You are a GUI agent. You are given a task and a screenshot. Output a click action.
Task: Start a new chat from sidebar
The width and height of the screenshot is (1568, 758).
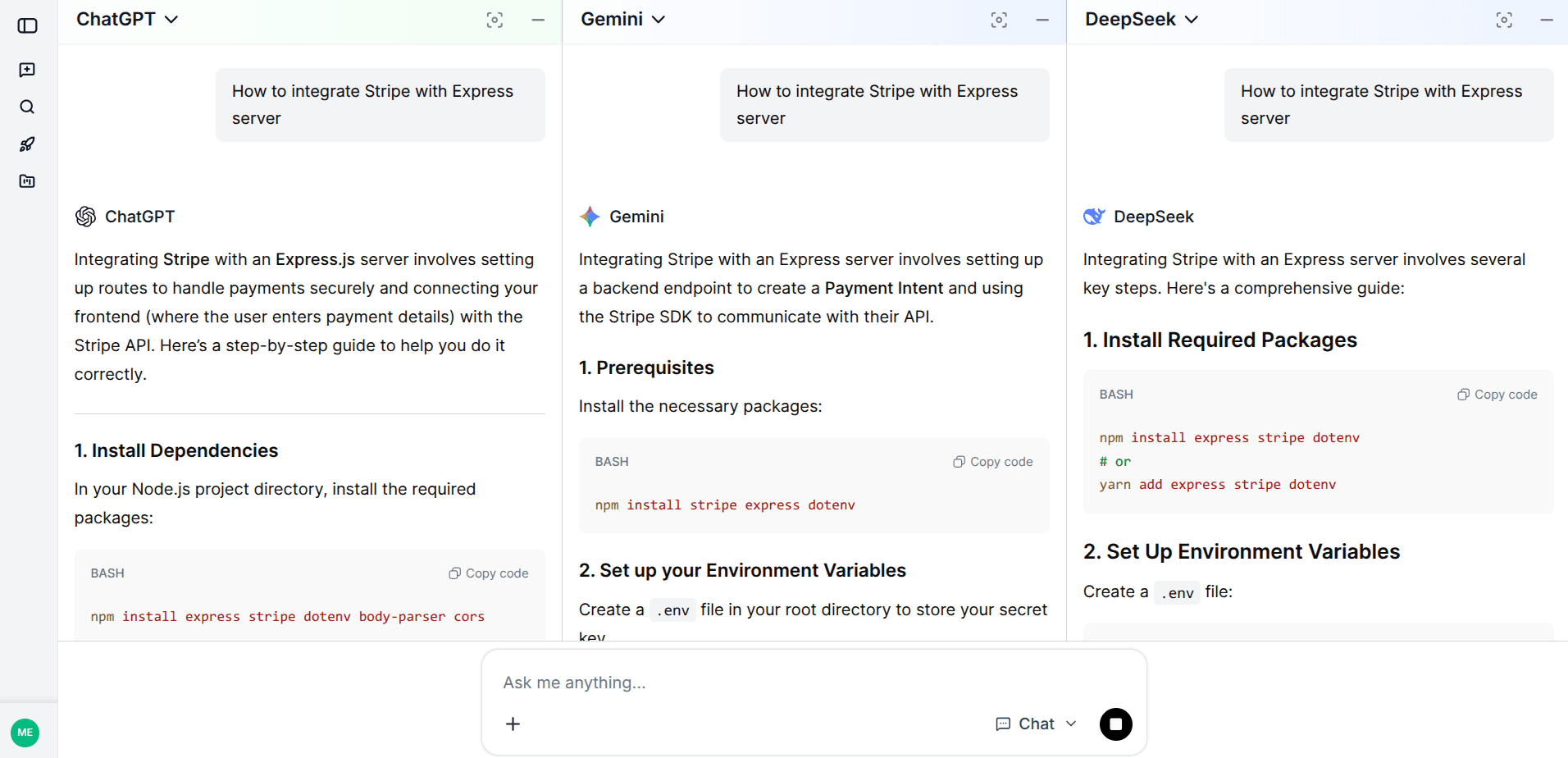[27, 70]
